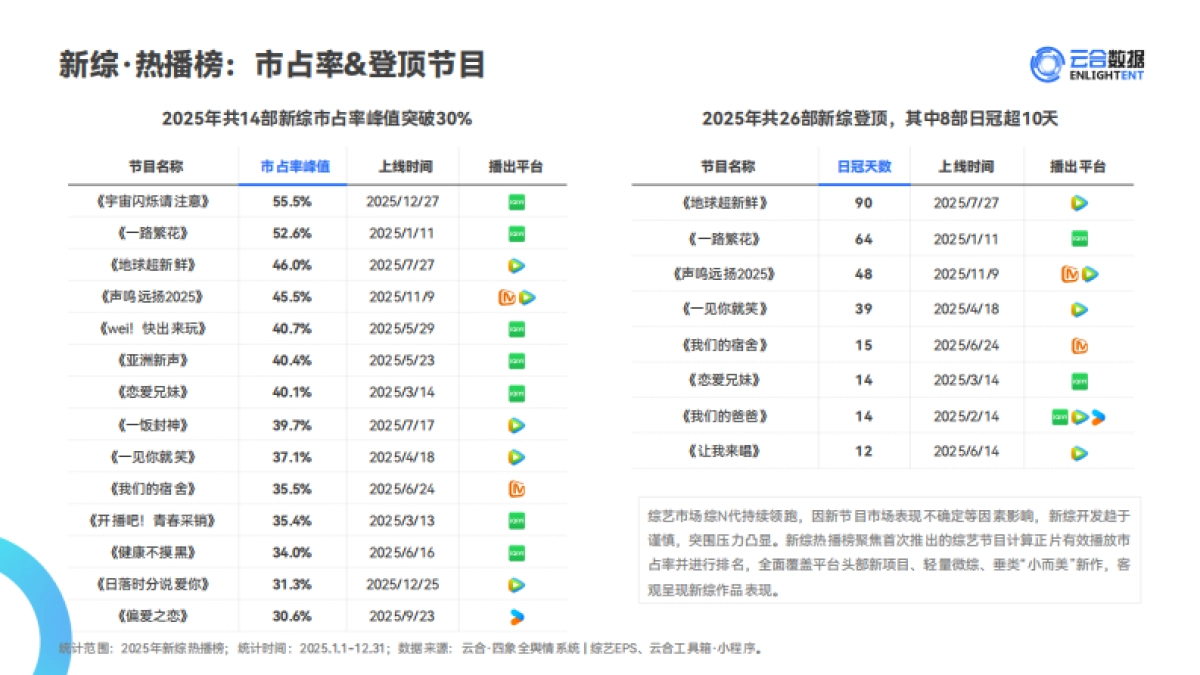This screenshot has height=675, width=1200.
Task: Select the 90 day-count value for 《地球超新鲜》
Action: (x=863, y=203)
